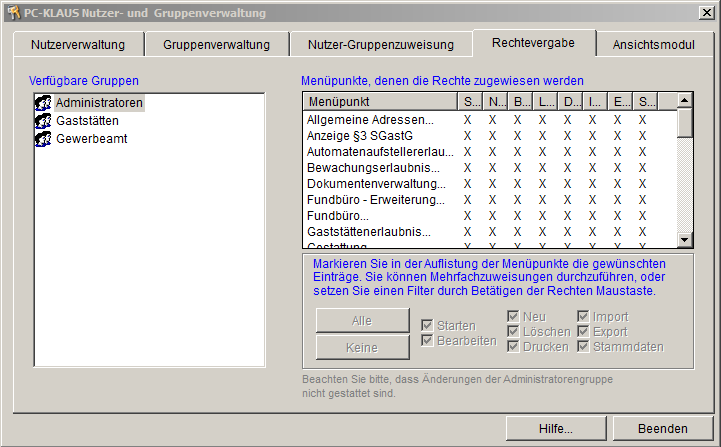Click the Administratoren group icon
721x447 pixels.
pyautogui.click(x=43, y=103)
